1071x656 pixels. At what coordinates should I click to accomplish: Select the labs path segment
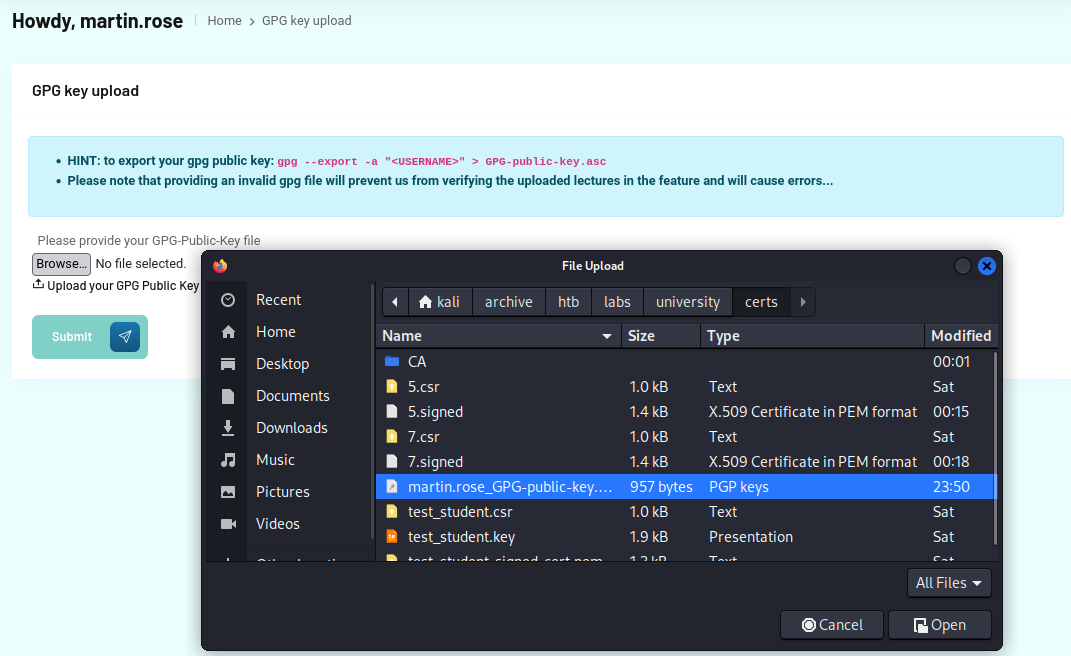[x=617, y=302]
